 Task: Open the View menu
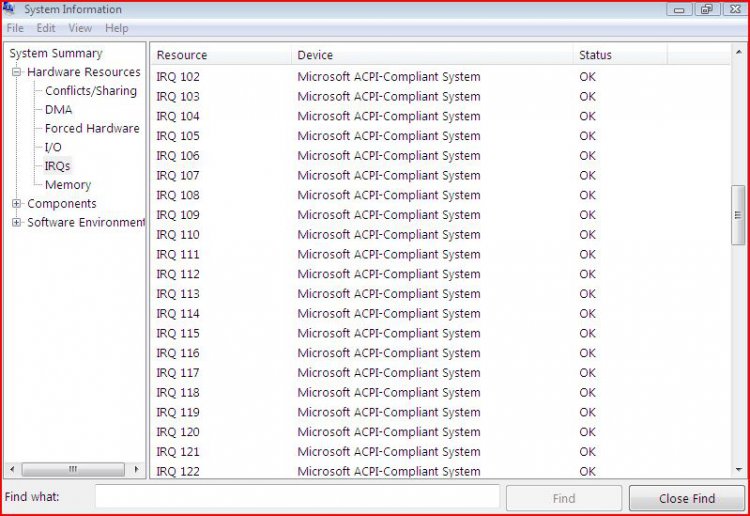tap(80, 28)
